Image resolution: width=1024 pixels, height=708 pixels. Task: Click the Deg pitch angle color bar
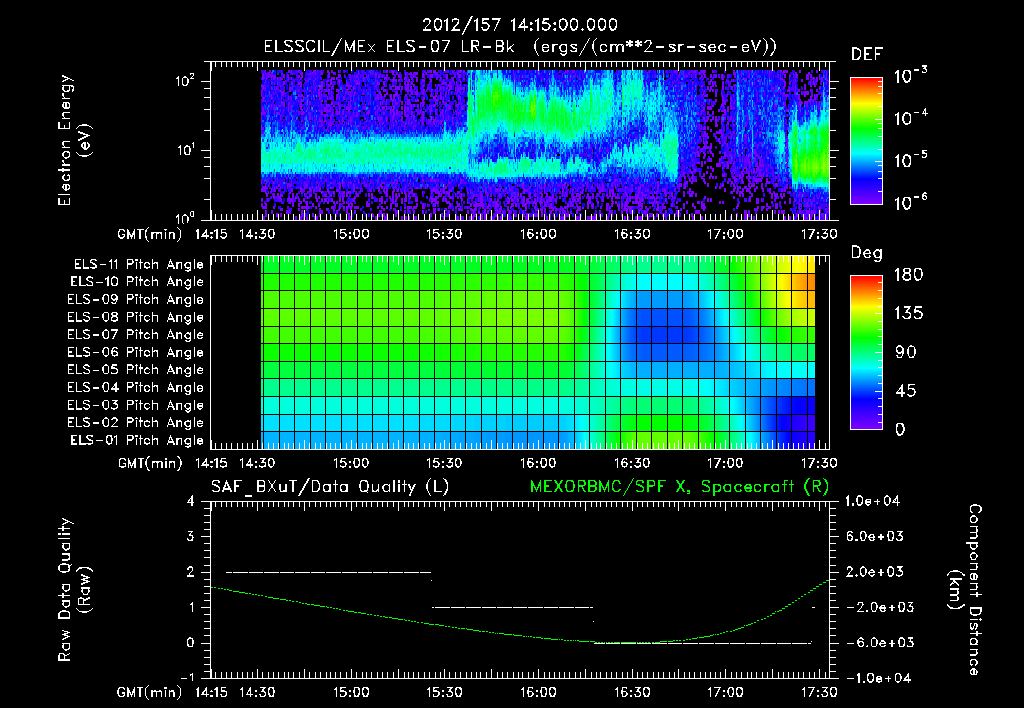(x=866, y=352)
